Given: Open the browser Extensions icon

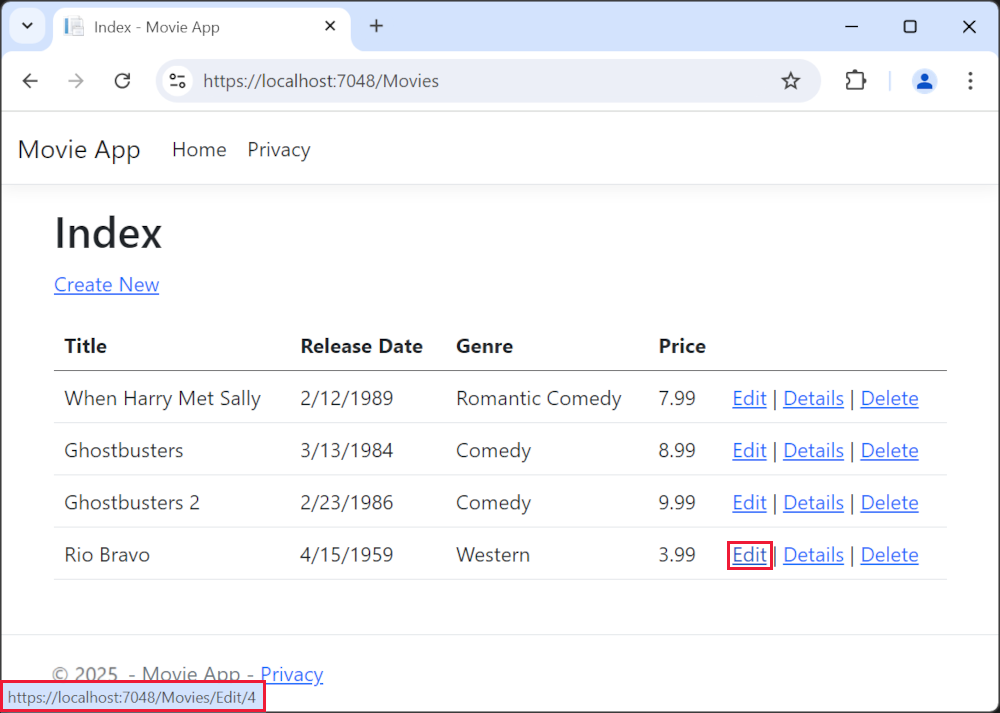Looking at the screenshot, I should 855,81.
